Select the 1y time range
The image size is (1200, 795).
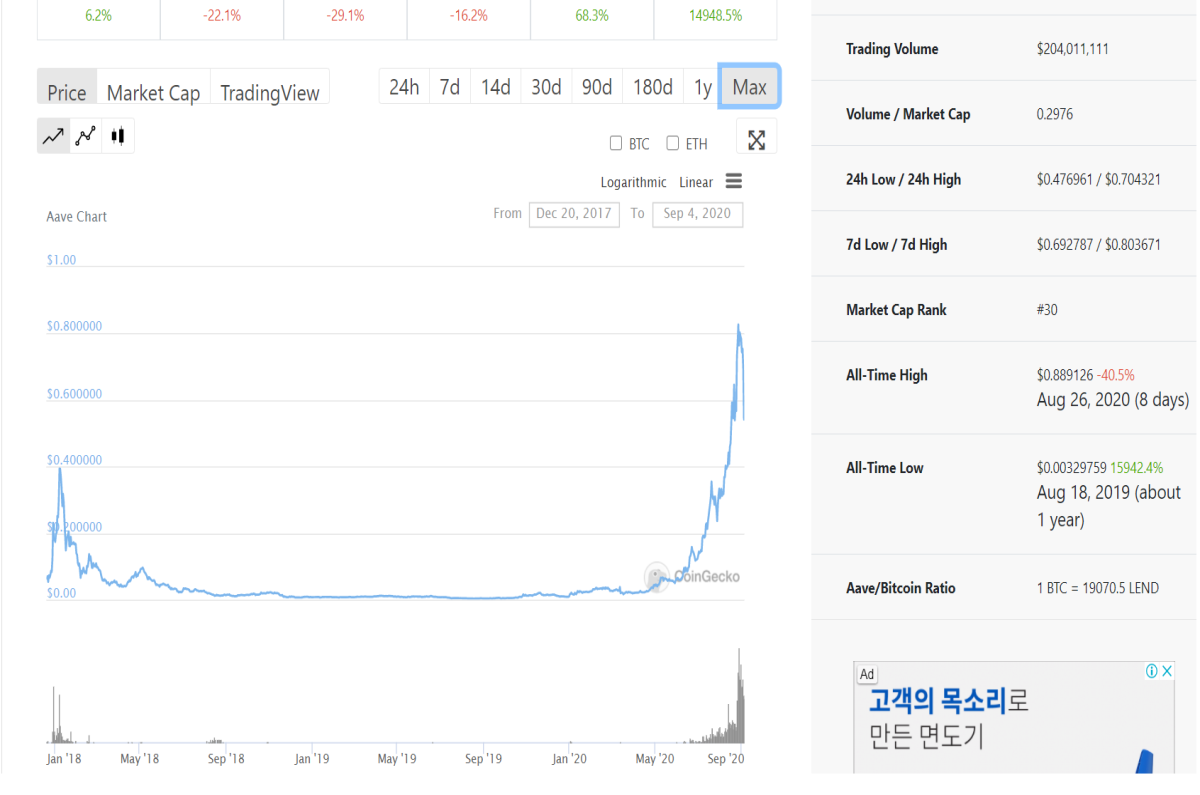[x=703, y=87]
